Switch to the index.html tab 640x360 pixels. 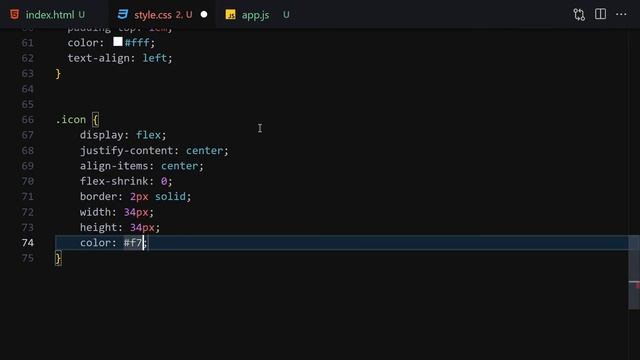(x=50, y=15)
